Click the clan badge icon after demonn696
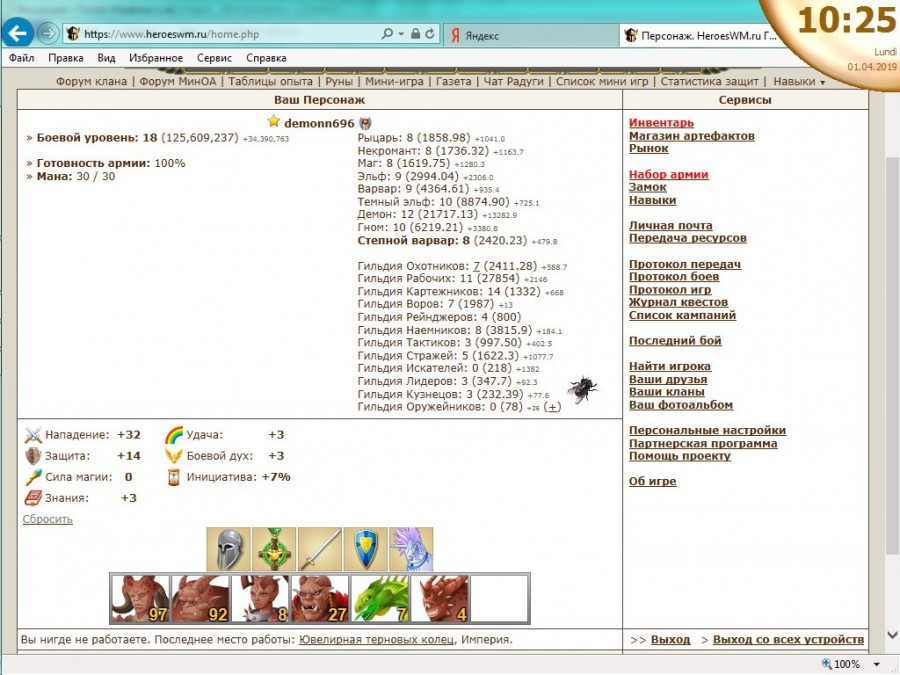 (x=365, y=123)
